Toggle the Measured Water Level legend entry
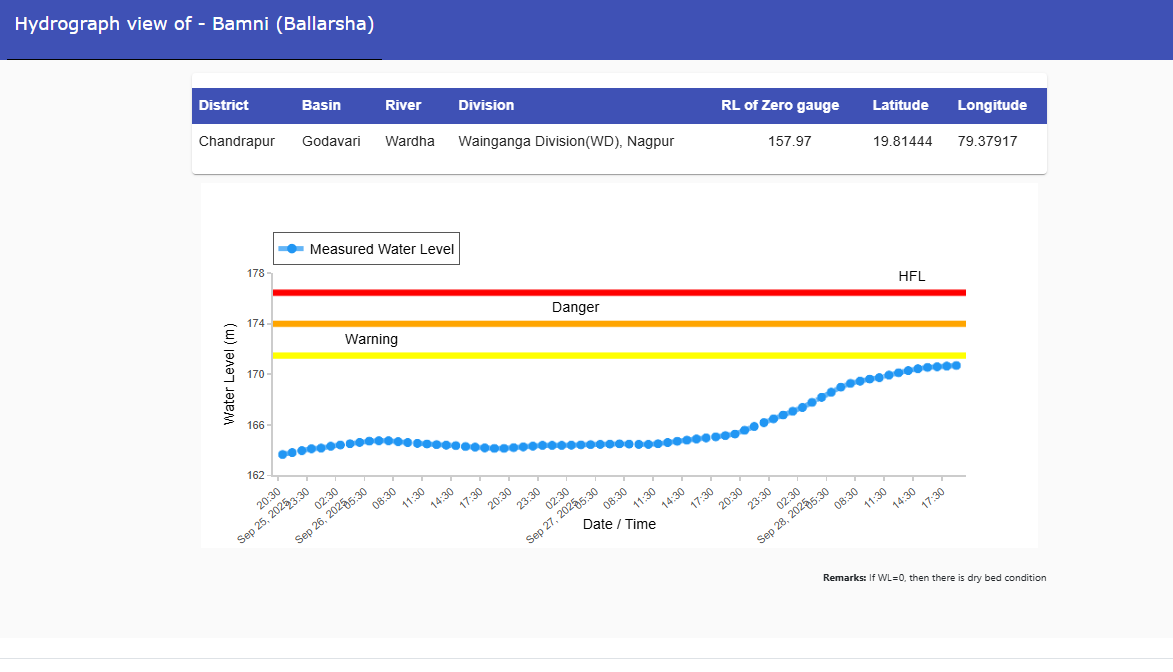Image resolution: width=1173 pixels, height=672 pixels. [x=366, y=249]
